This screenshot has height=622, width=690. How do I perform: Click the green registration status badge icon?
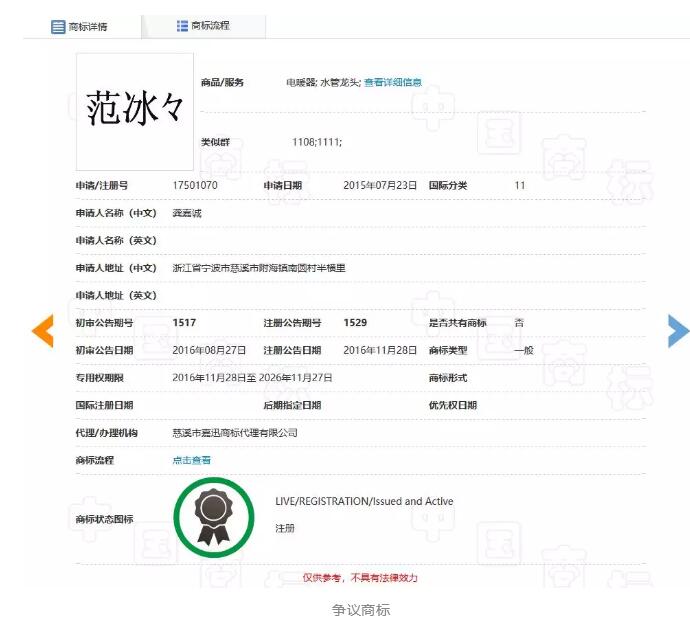pos(214,518)
